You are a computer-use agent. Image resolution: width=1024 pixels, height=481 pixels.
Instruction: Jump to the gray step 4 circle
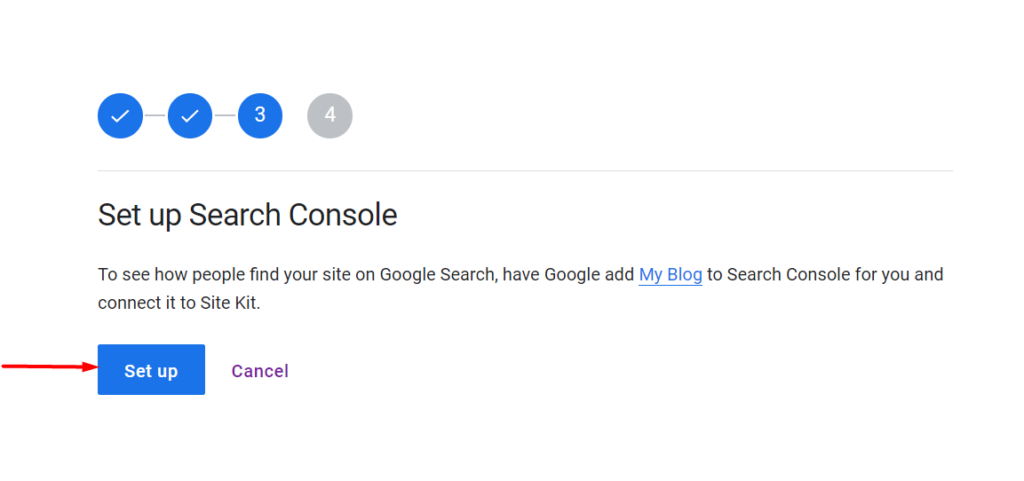330,116
